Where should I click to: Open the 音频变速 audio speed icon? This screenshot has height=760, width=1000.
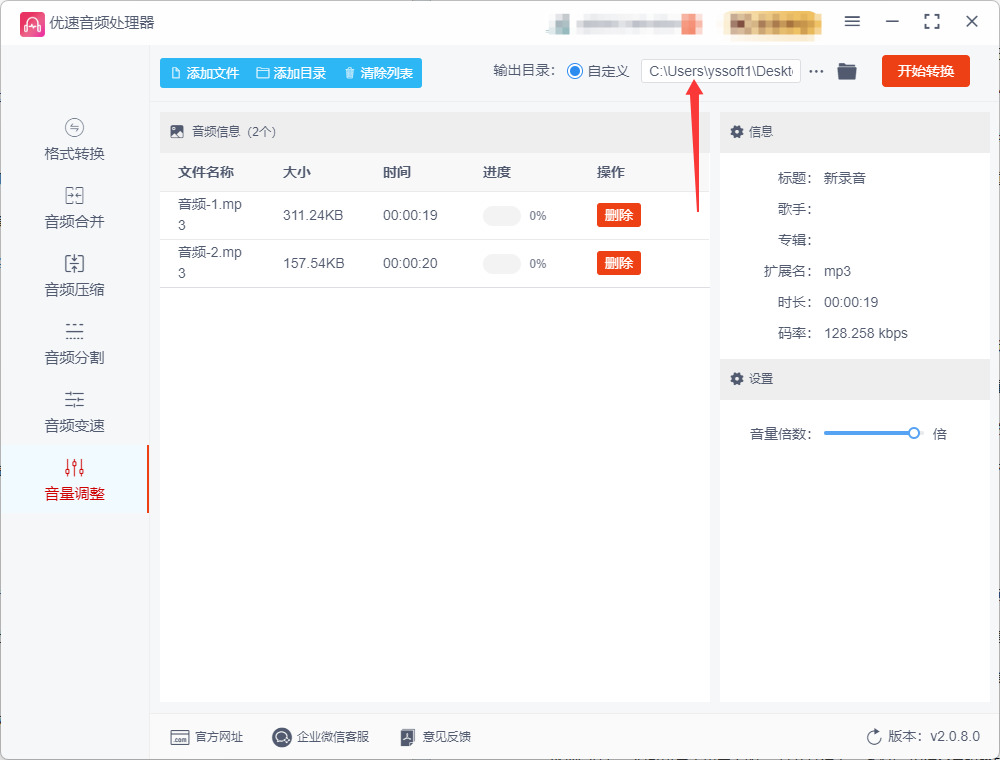tap(74, 399)
